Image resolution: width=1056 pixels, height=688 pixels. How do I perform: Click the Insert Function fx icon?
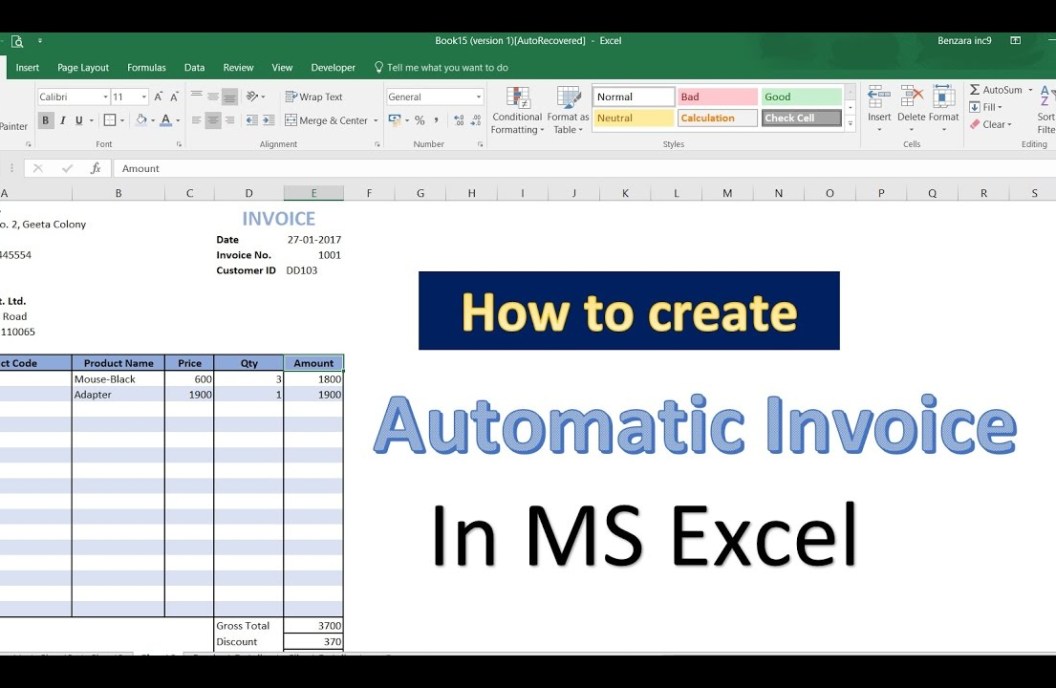point(96,169)
